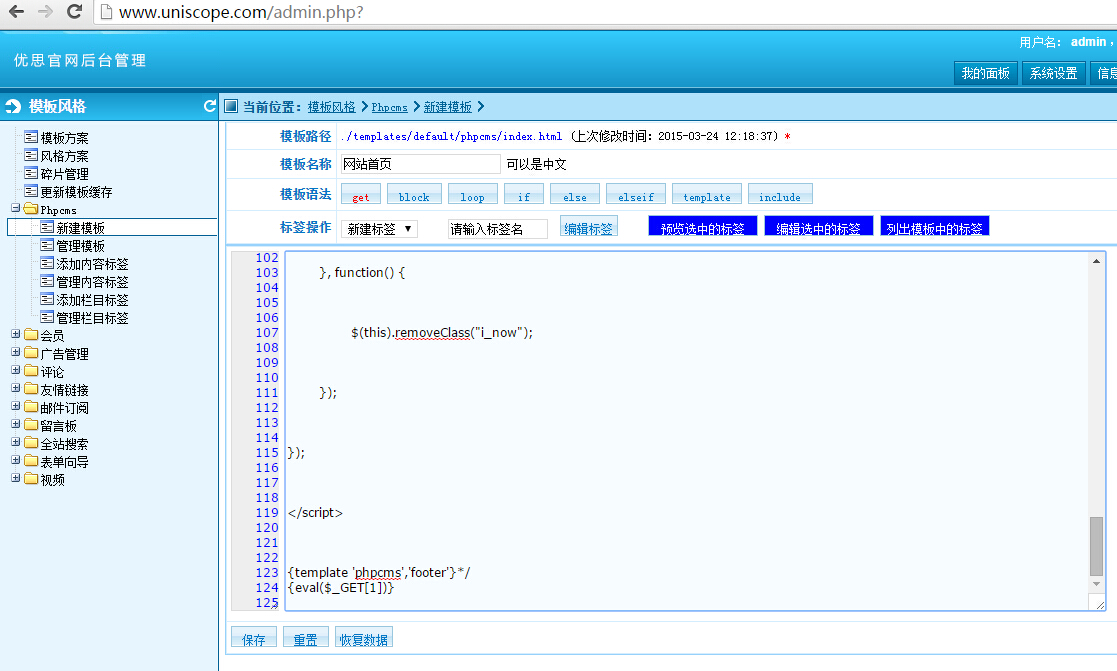Click the editor scroll up arrow
Screen dimensions: 1117x671
point(1096,261)
